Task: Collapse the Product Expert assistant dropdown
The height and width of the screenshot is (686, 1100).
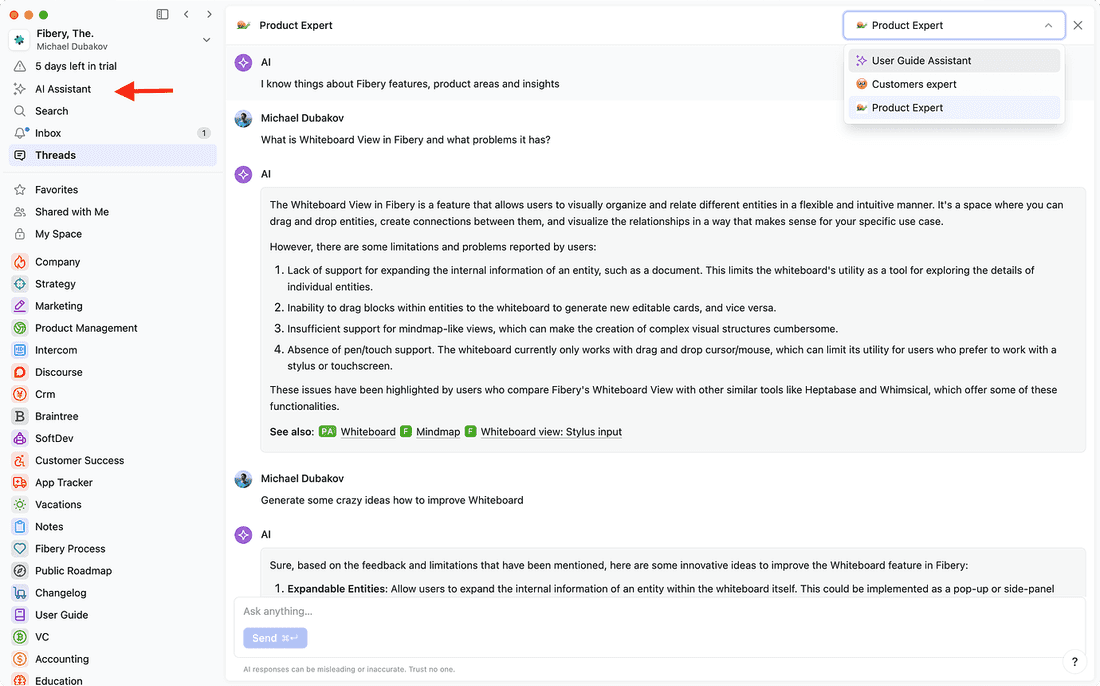Action: (1048, 26)
